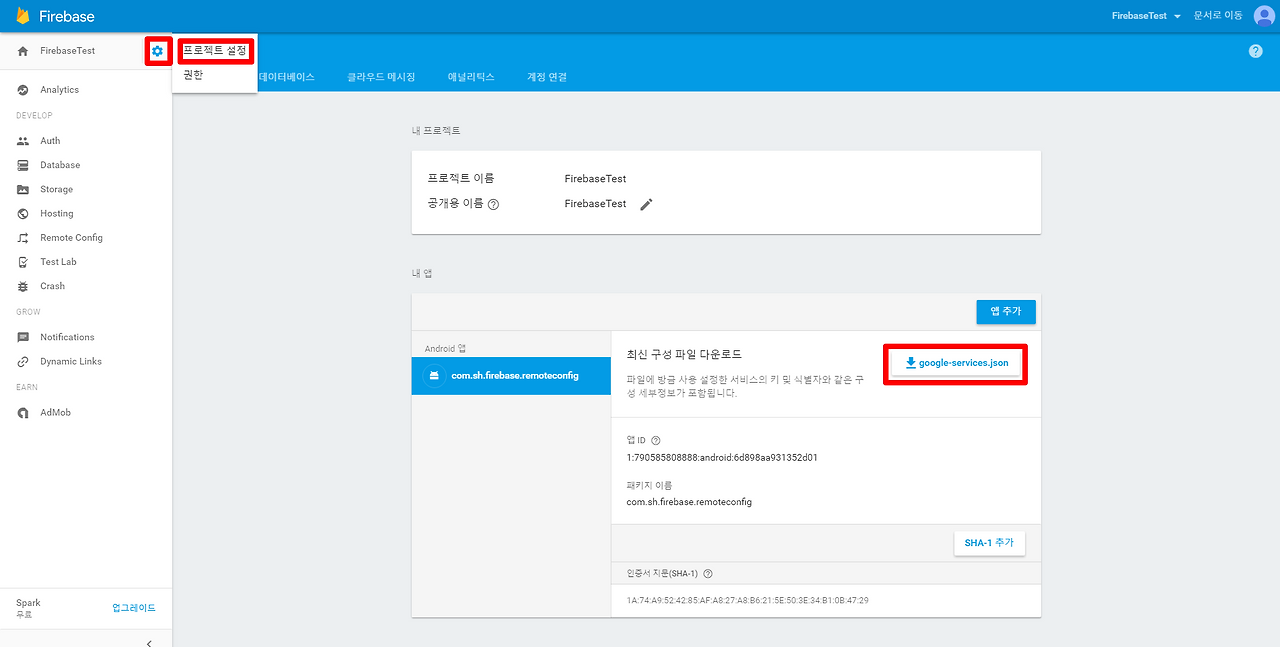Click the FirebaseTest project name in sidebar

pyautogui.click(x=68, y=51)
